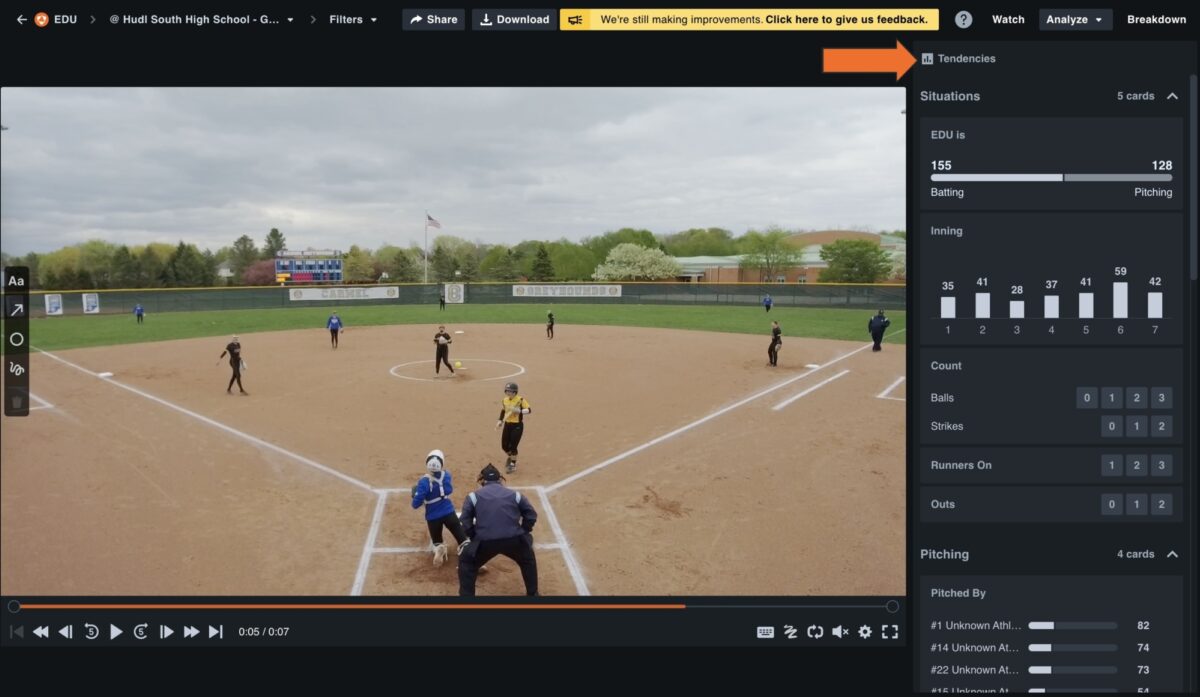Screen dimensions: 1200x697
Task: Enter fullscreen mode
Action: point(890,631)
